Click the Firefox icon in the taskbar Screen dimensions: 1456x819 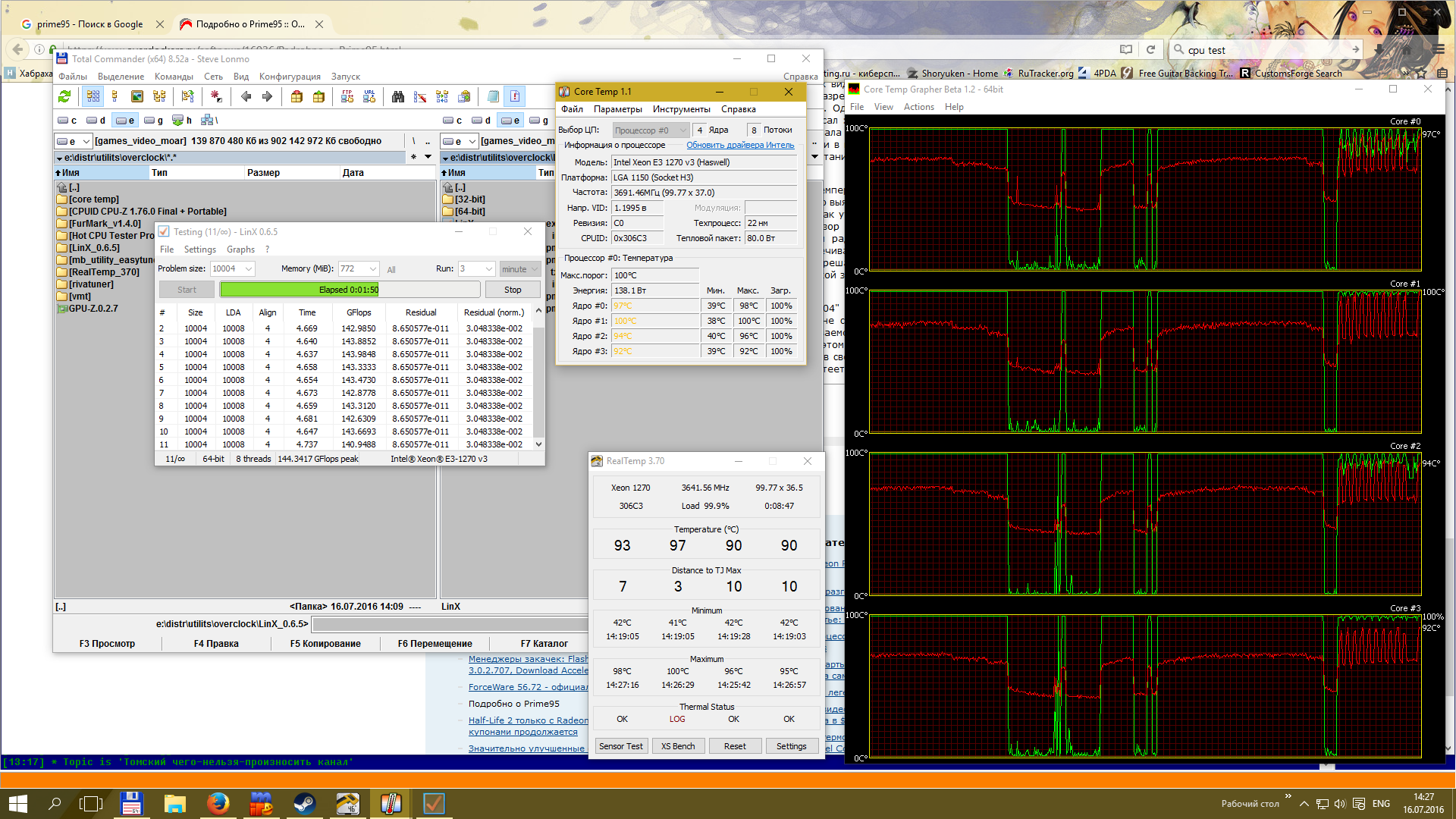pyautogui.click(x=218, y=803)
